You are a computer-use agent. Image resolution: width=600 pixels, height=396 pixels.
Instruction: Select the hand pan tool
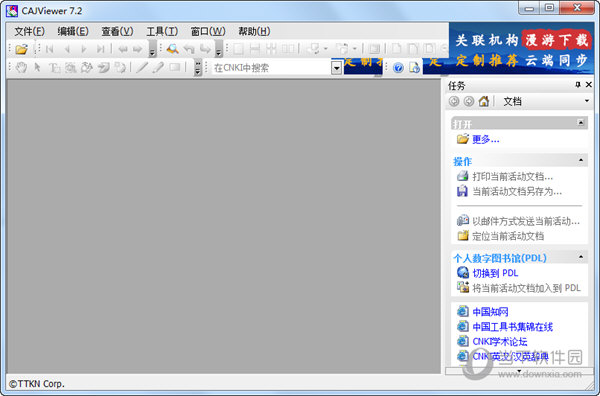pos(21,68)
